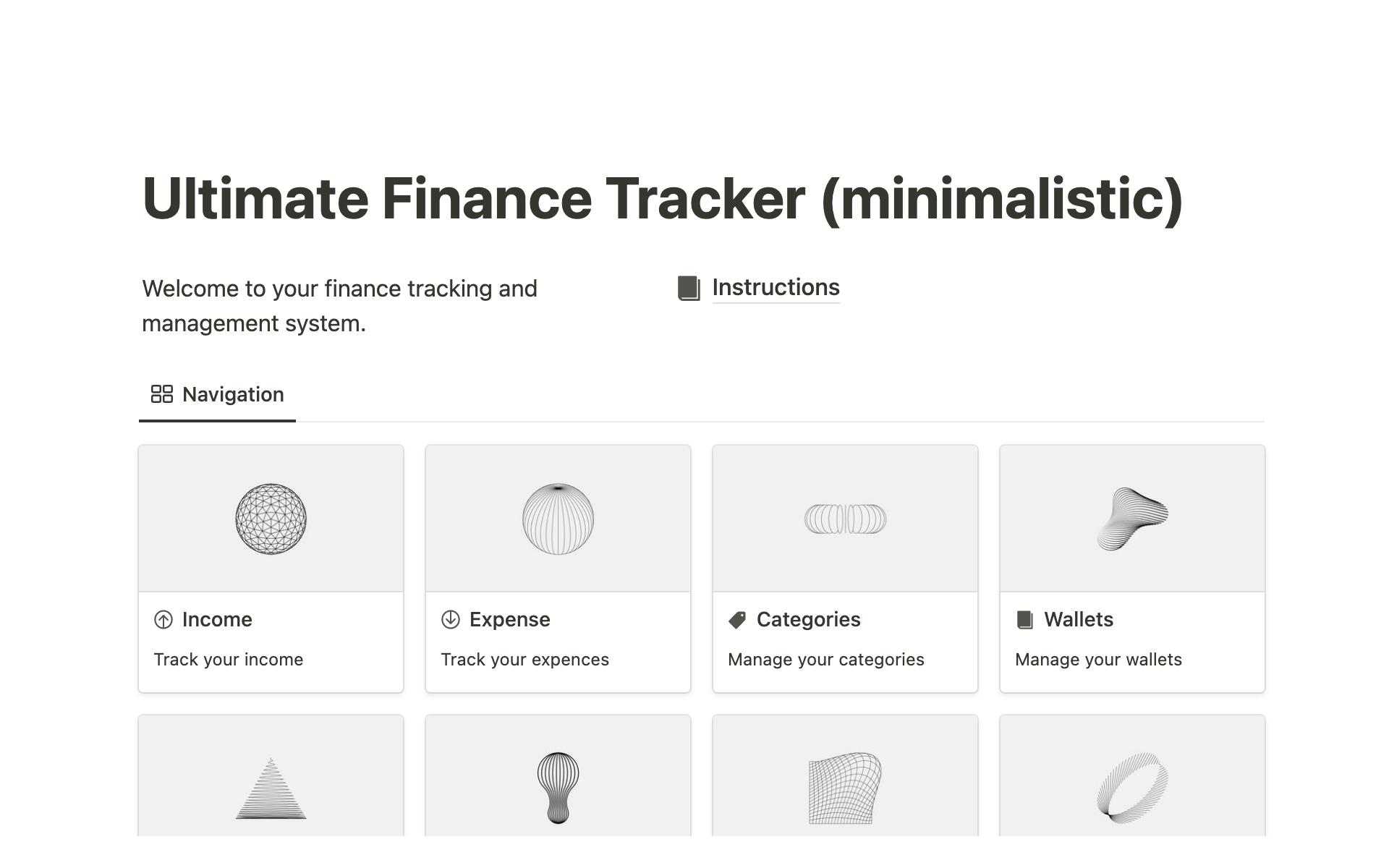Click the warped grid thumbnail card
This screenshot has width=1389, height=868.
point(845,788)
